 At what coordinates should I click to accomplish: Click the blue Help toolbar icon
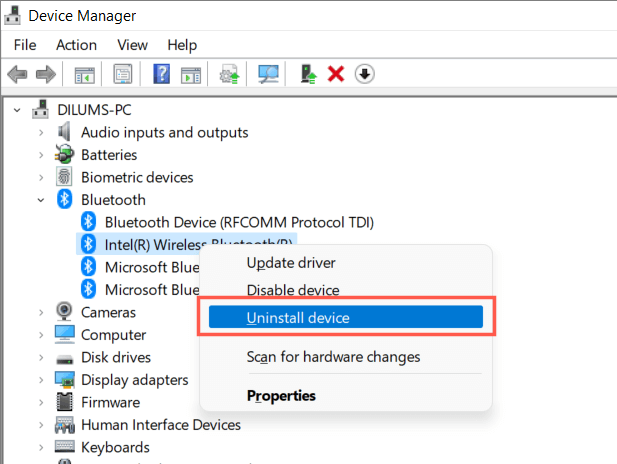[161, 75]
